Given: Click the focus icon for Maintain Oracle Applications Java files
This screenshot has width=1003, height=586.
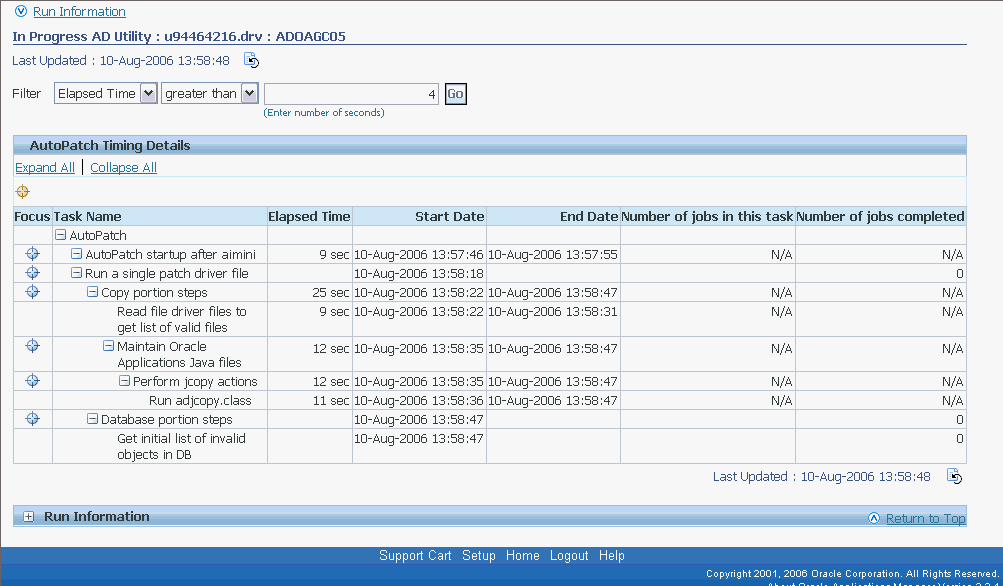Looking at the screenshot, I should click(32, 346).
